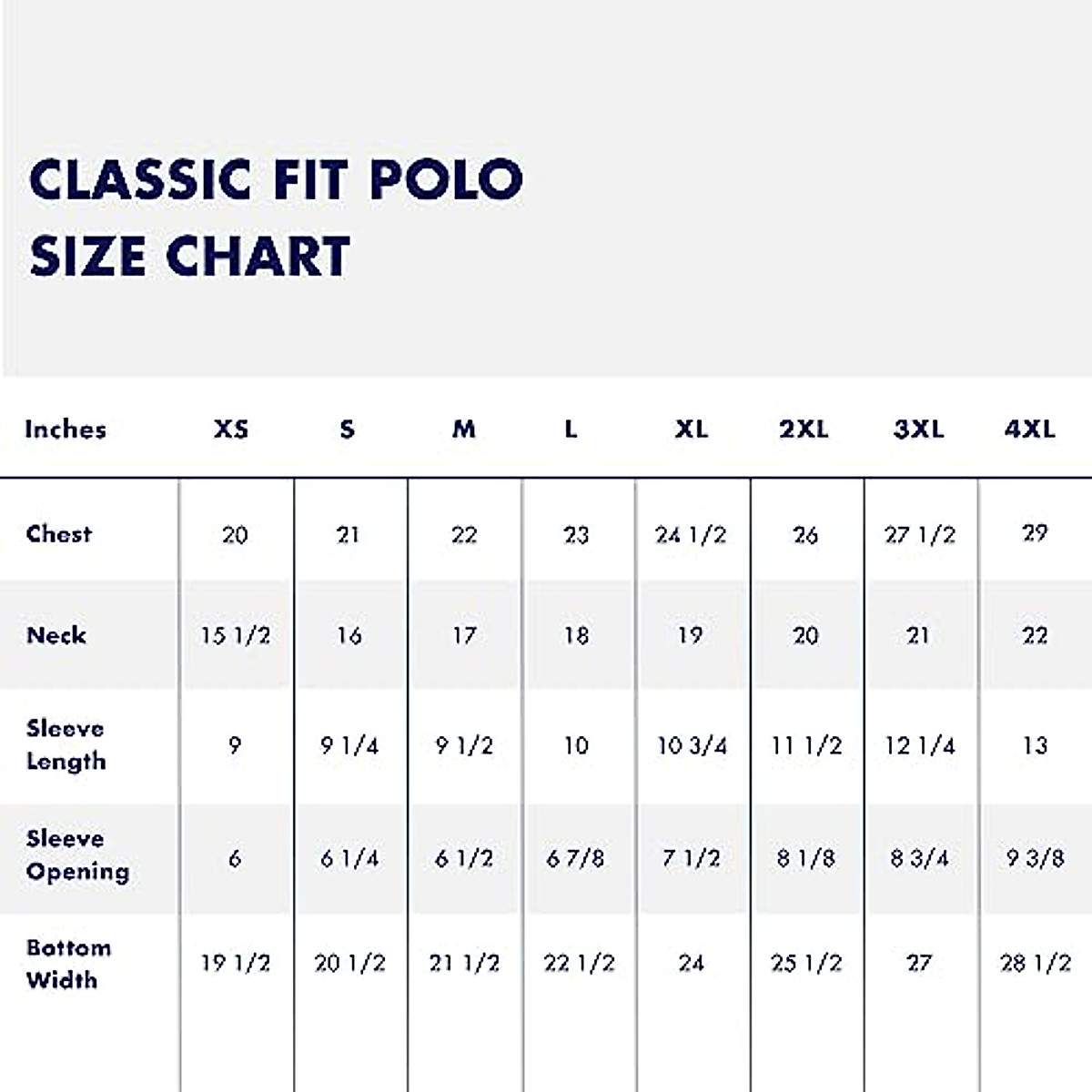This screenshot has height=1092, width=1092.
Task: Select the 3XL chest value 27 1/2
Action: (920, 535)
